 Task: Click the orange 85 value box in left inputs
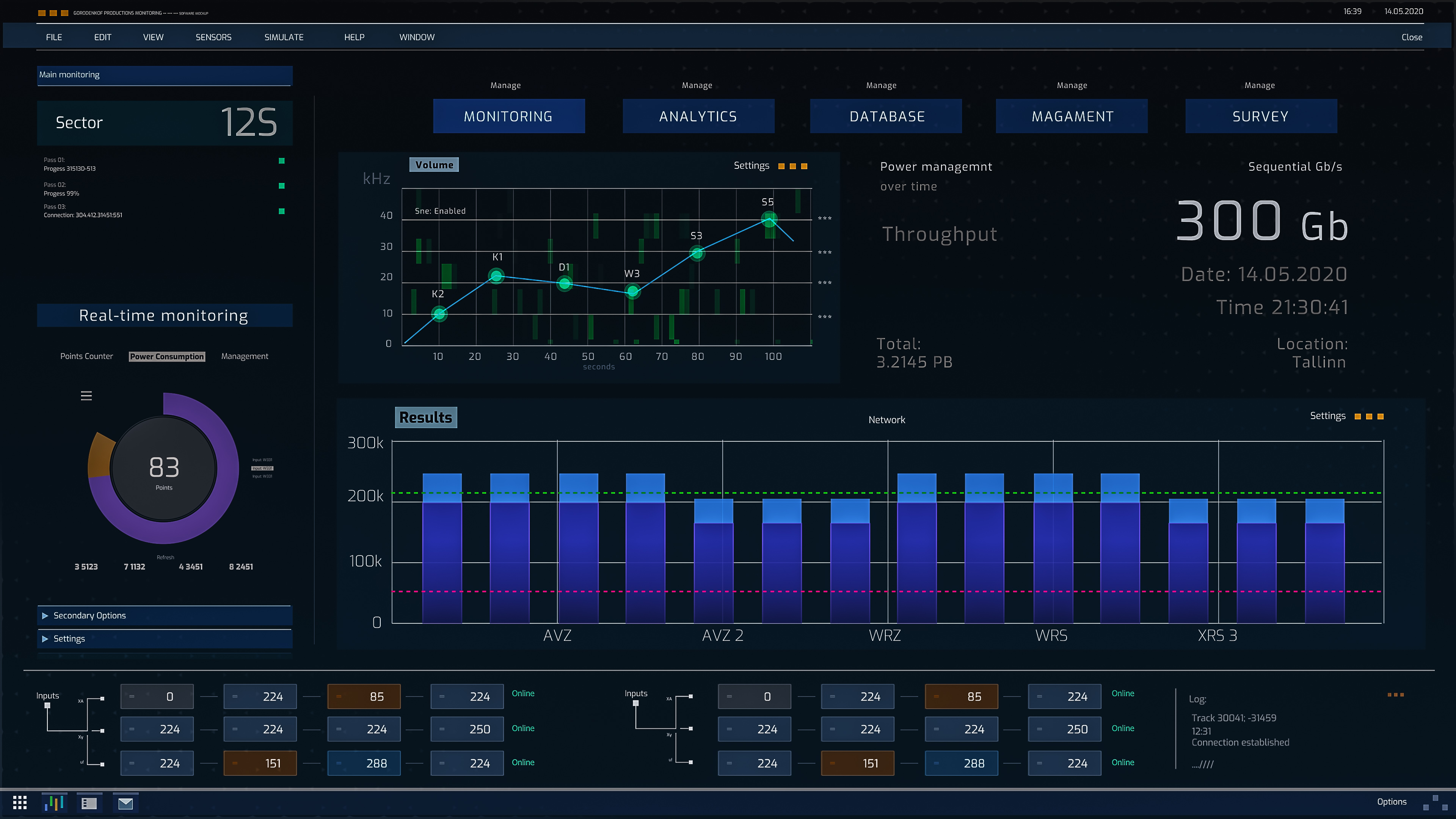coord(364,697)
